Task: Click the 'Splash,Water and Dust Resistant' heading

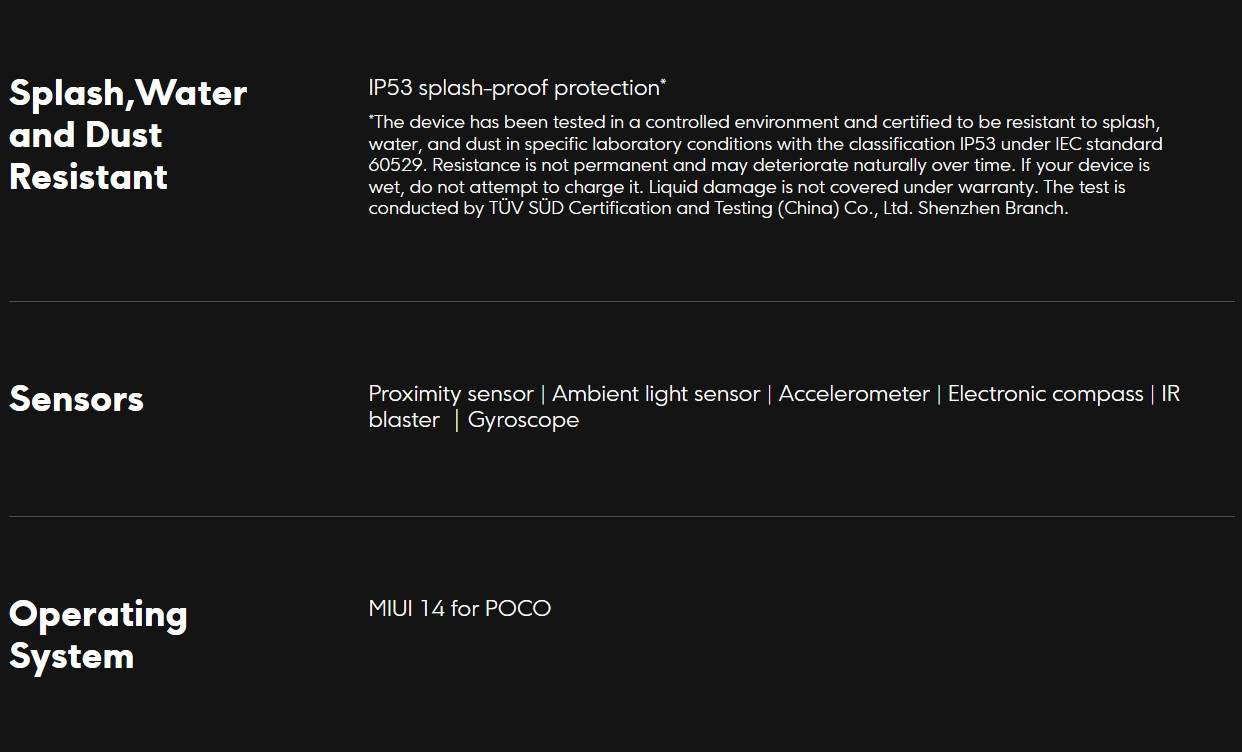Action: pos(128,134)
